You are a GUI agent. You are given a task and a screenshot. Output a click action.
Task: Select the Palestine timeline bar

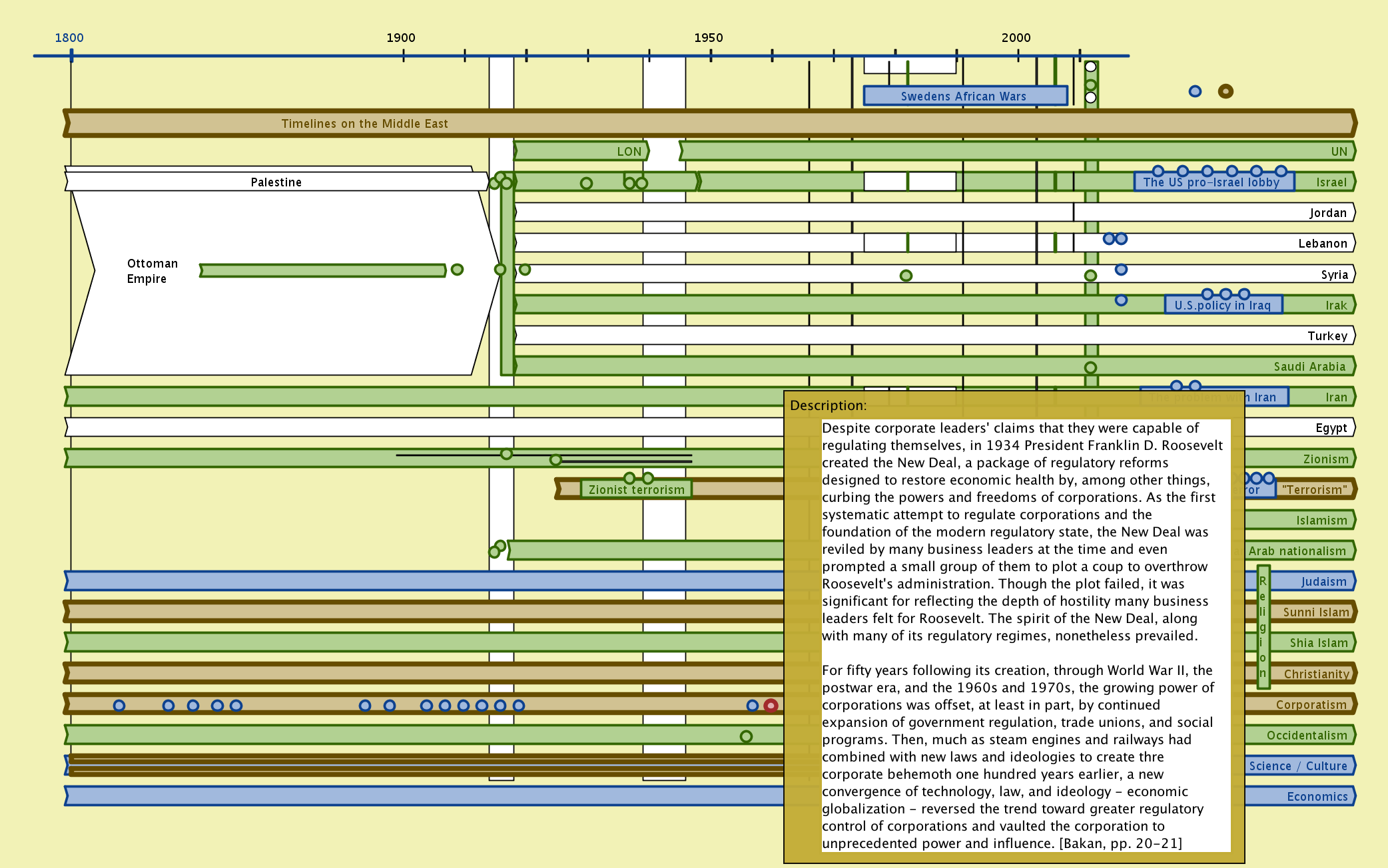tap(276, 182)
